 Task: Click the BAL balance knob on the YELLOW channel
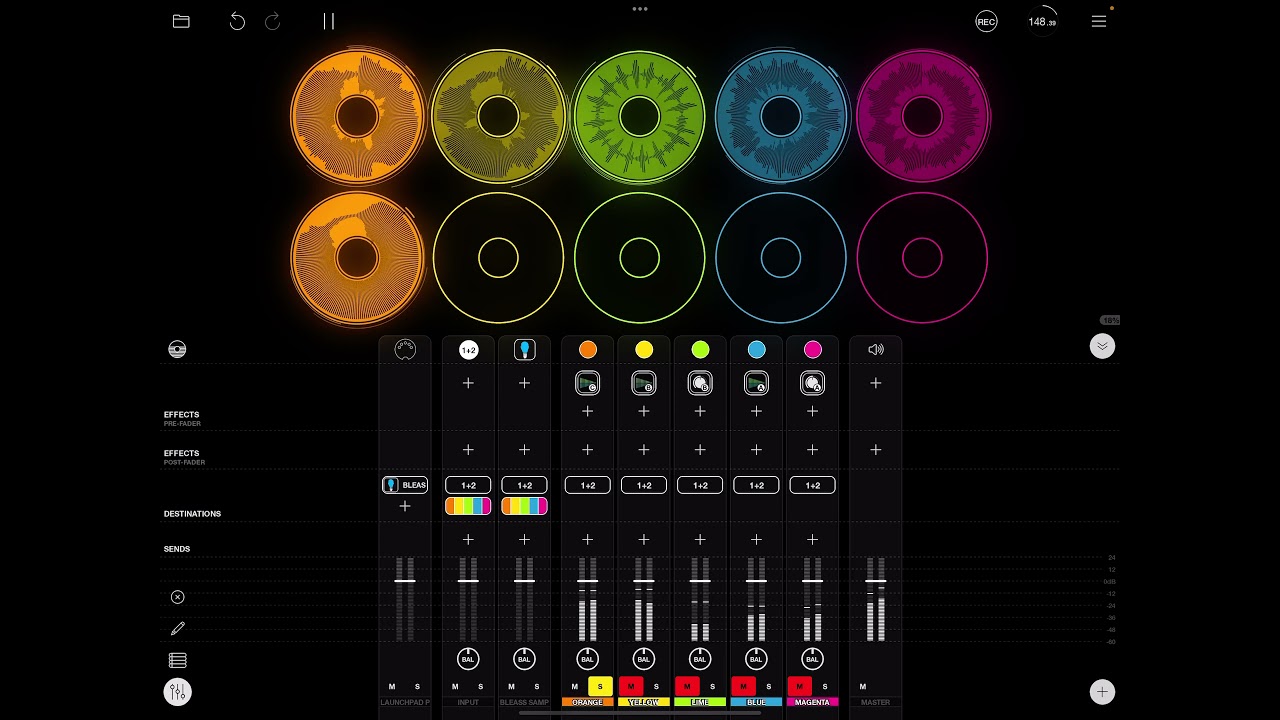[x=644, y=659]
